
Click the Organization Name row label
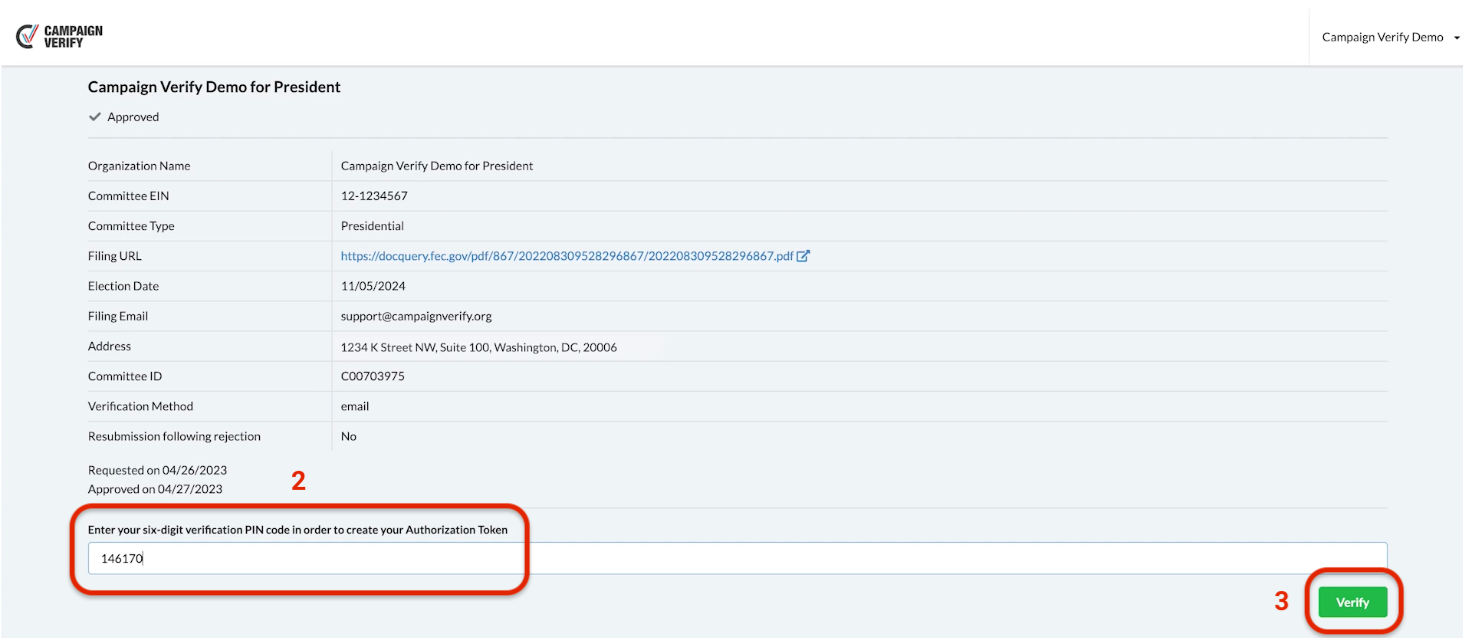coord(139,166)
